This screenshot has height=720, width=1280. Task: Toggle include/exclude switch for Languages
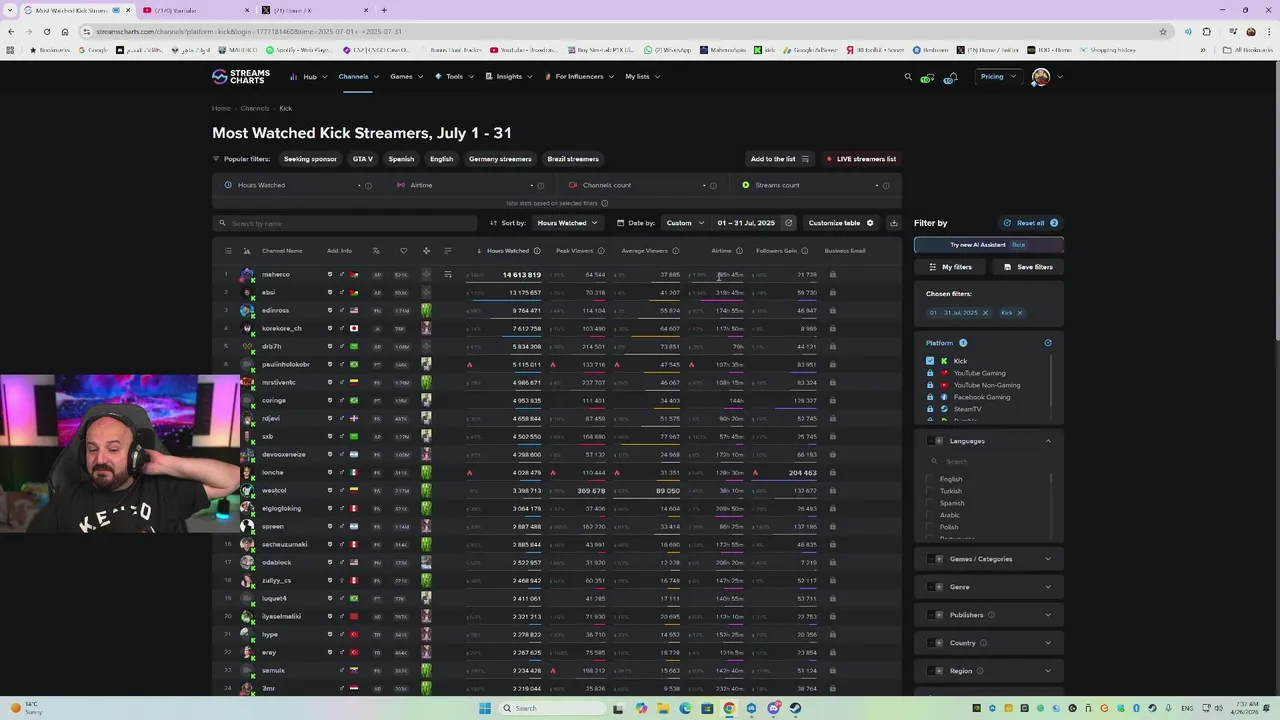(x=934, y=441)
